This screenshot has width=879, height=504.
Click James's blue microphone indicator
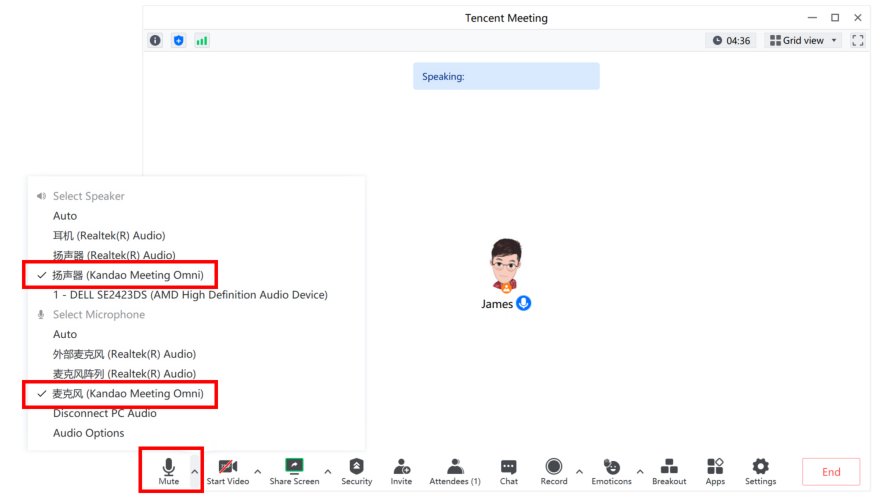(x=524, y=303)
